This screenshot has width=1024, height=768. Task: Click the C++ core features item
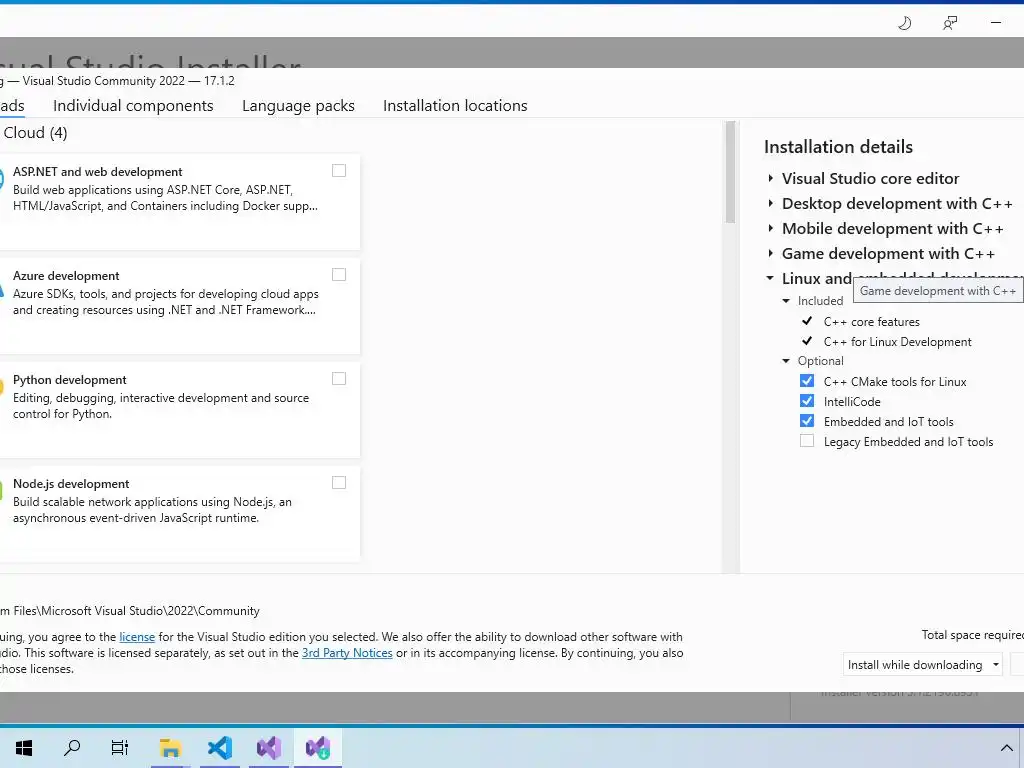click(x=872, y=321)
